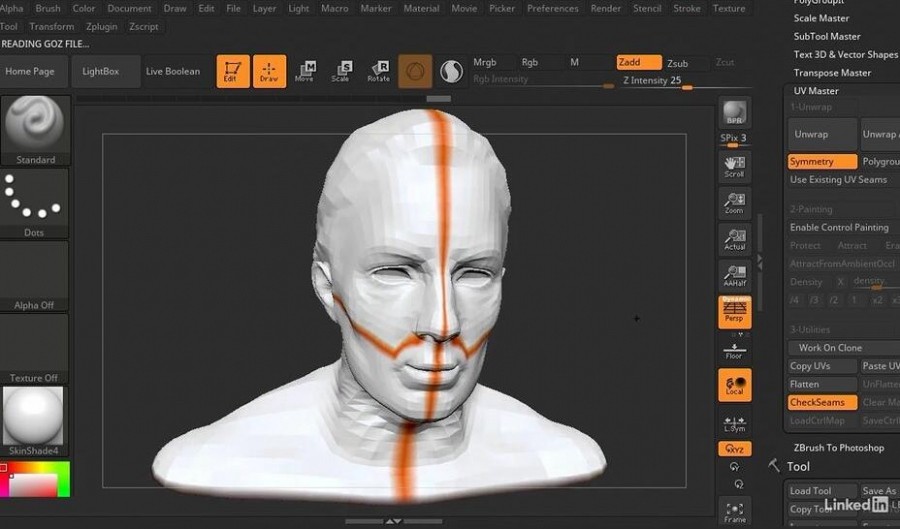Toggle the Symmetry option in UV Master
Viewport: 900px width, 529px height.
pyautogui.click(x=823, y=162)
